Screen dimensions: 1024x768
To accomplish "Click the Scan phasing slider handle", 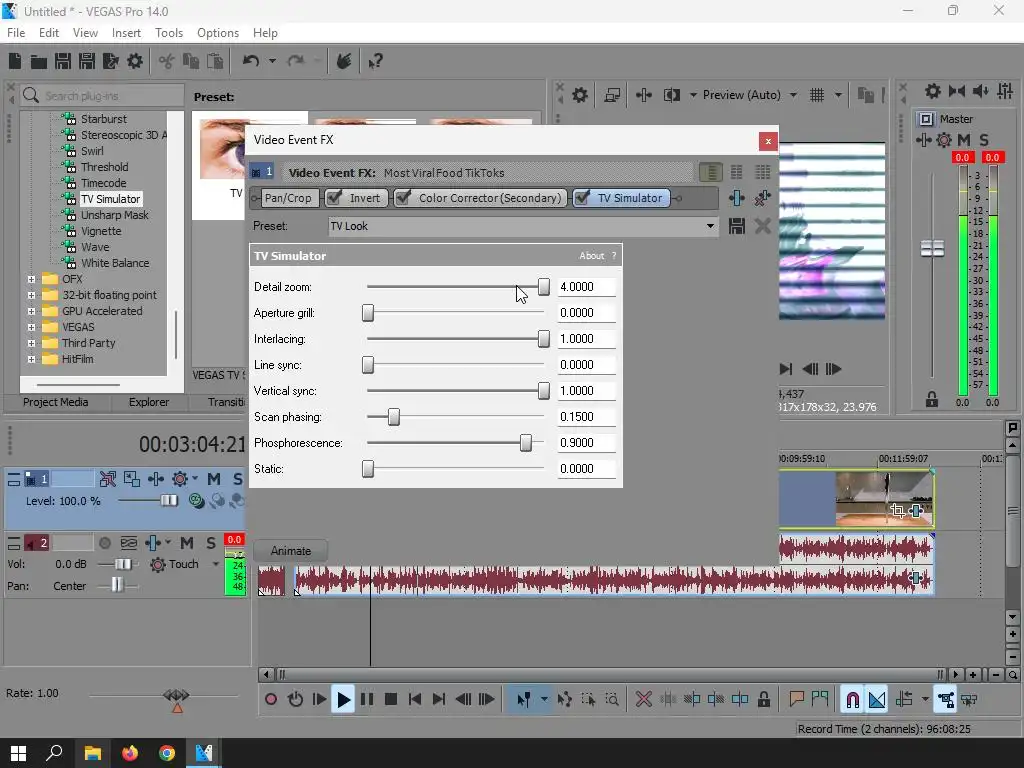I will click(394, 417).
